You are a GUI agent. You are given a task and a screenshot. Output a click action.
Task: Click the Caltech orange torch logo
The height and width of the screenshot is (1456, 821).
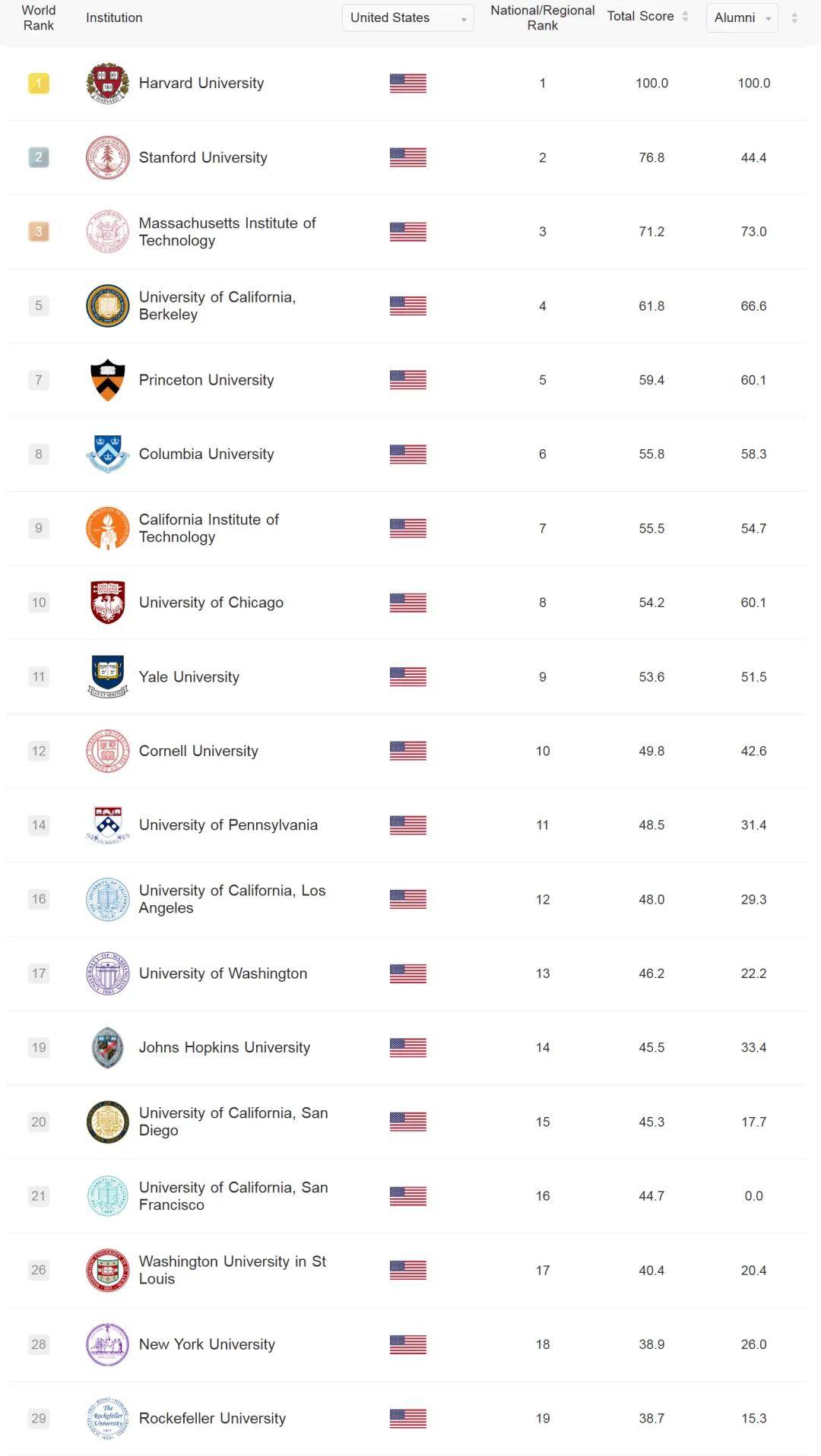[x=107, y=528]
